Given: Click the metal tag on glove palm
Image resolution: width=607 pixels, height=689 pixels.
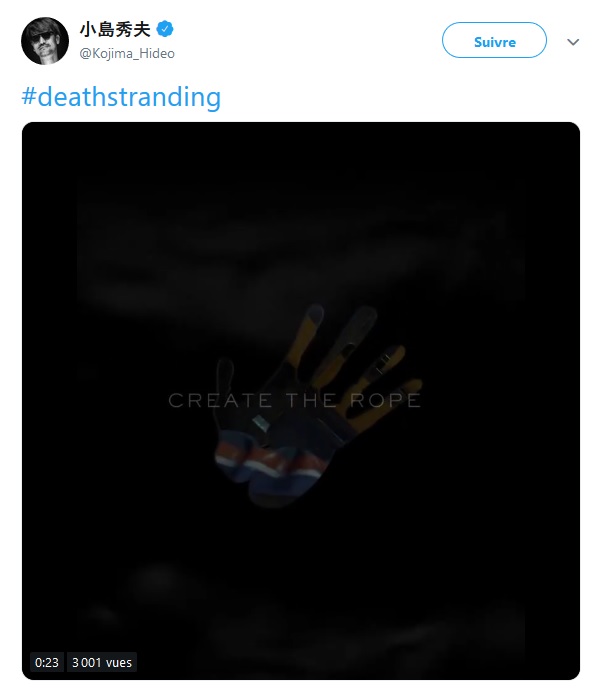Looking at the screenshot, I should tap(261, 424).
